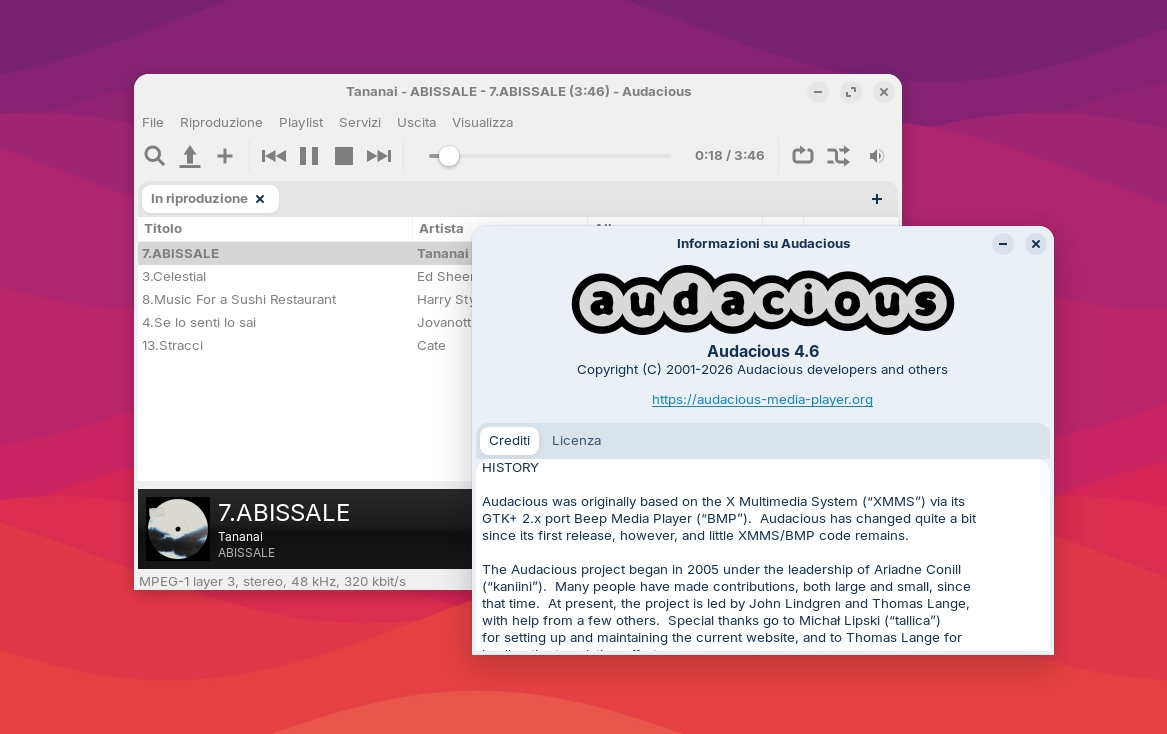Click the add files plus icon in toolbar
Screen dimensions: 1167x734
pyautogui.click(x=225, y=156)
